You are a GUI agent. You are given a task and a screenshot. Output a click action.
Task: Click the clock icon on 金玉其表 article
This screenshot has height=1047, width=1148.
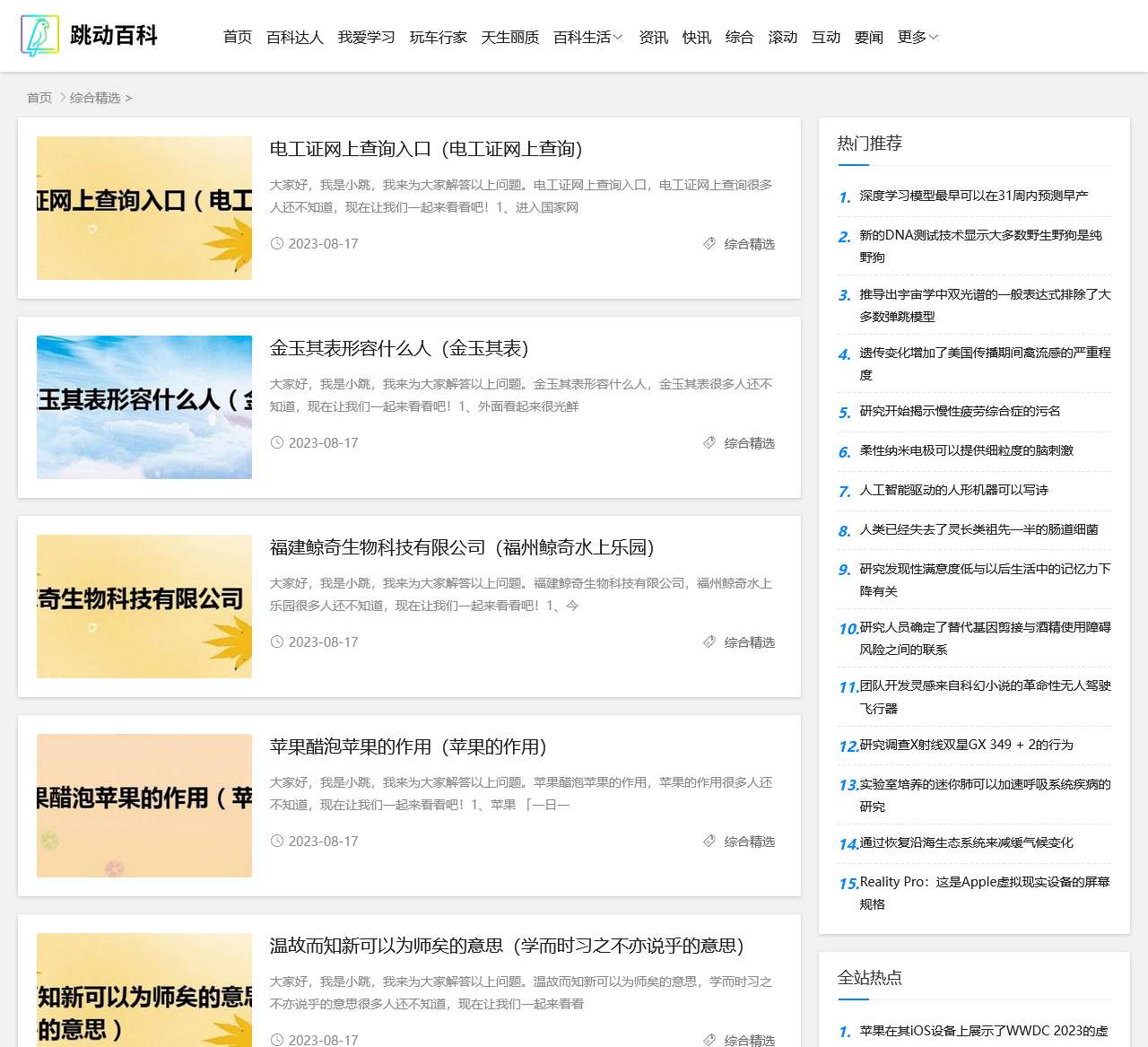tap(277, 442)
